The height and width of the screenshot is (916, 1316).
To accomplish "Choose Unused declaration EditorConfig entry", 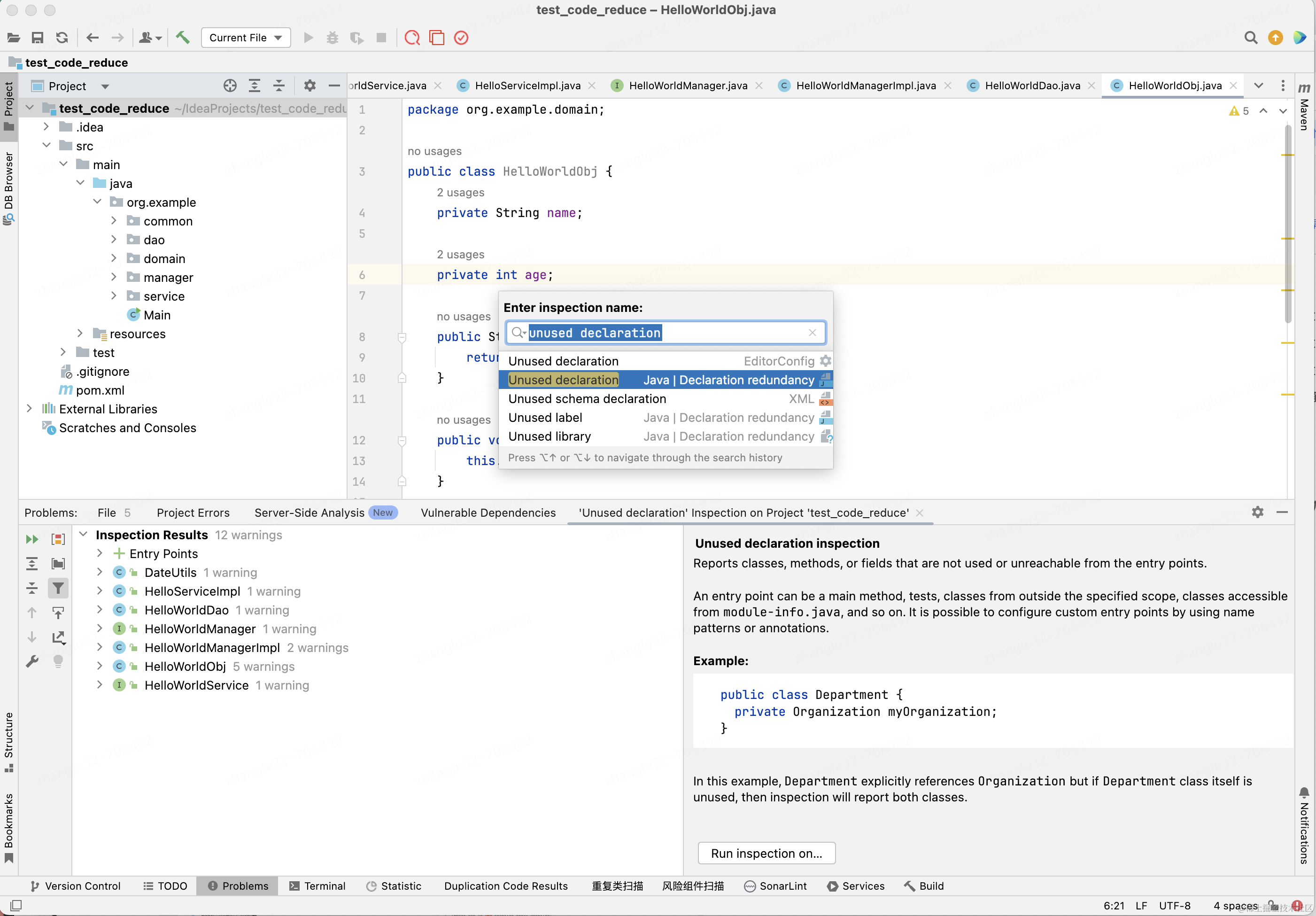I will (666, 361).
